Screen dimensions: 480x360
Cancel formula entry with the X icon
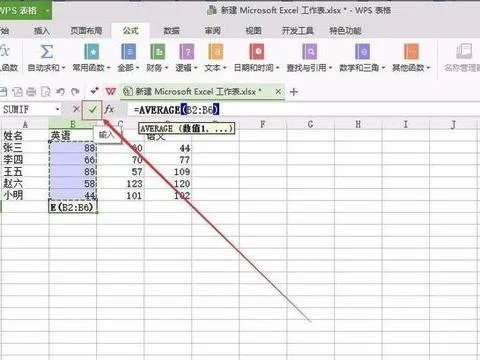tap(76, 109)
